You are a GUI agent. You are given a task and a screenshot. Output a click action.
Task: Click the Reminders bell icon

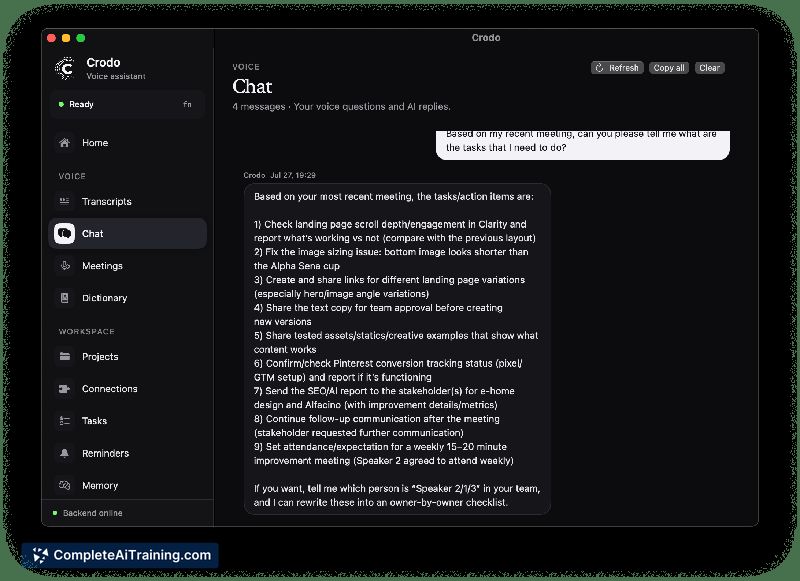[x=64, y=453]
